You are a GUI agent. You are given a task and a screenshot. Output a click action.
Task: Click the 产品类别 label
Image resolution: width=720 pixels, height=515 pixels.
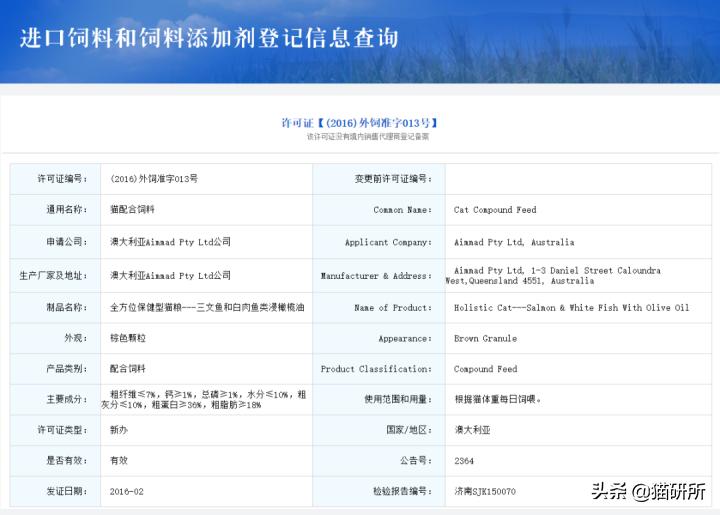click(67, 369)
